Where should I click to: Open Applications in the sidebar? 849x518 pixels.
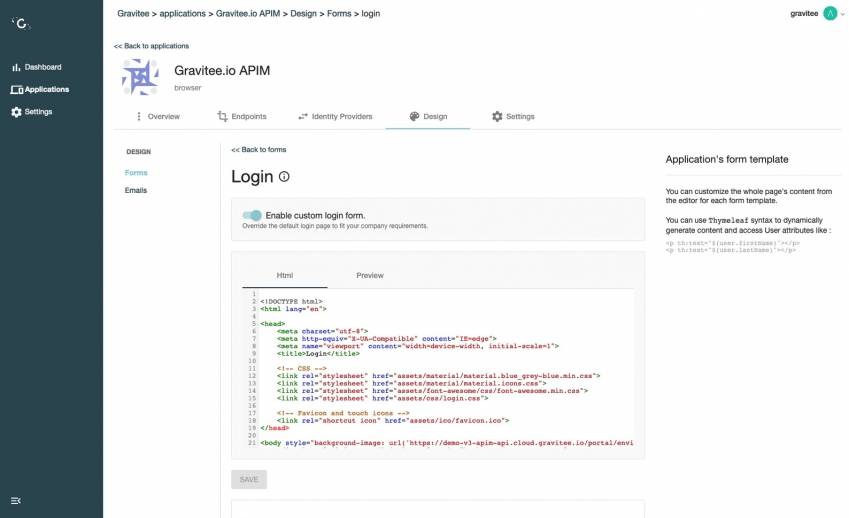pyautogui.click(x=40, y=89)
